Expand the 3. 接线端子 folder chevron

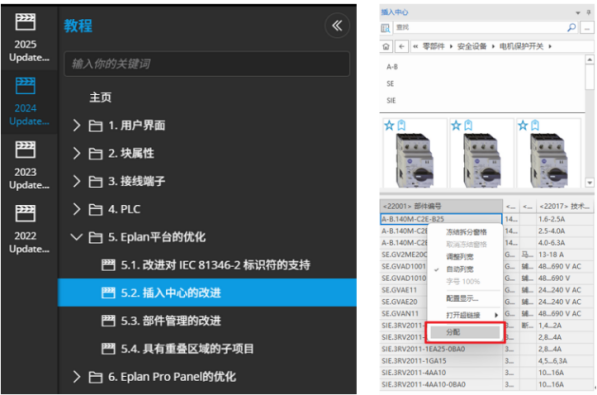[x=77, y=181]
